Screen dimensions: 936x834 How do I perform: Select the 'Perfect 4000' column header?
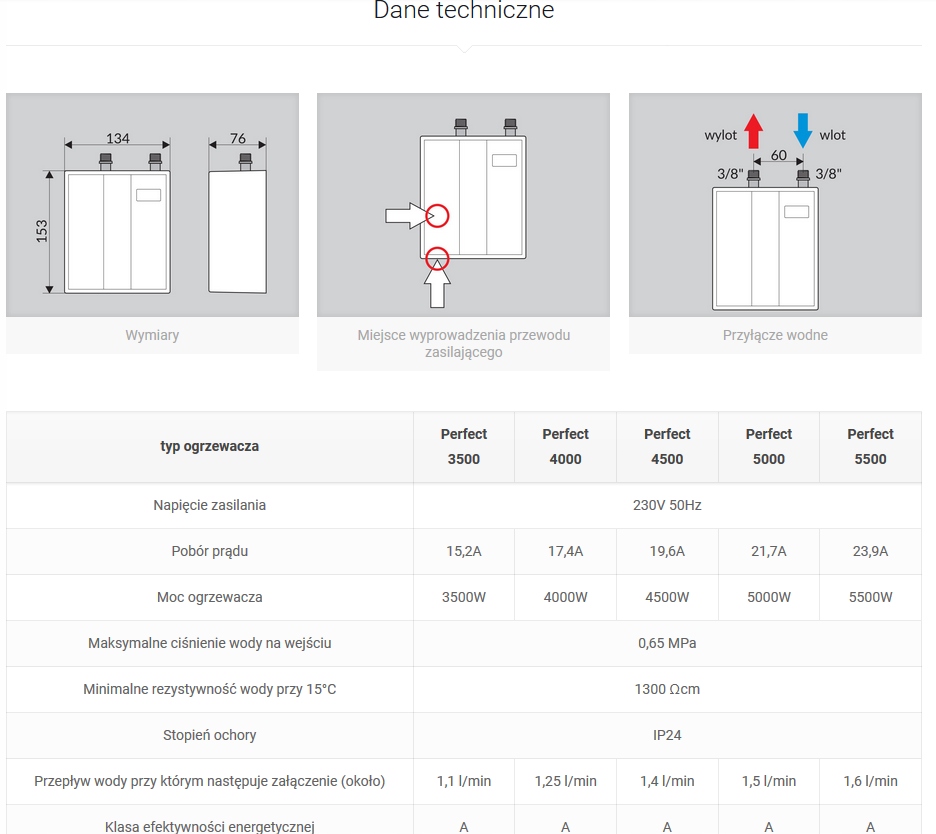pyautogui.click(x=565, y=447)
